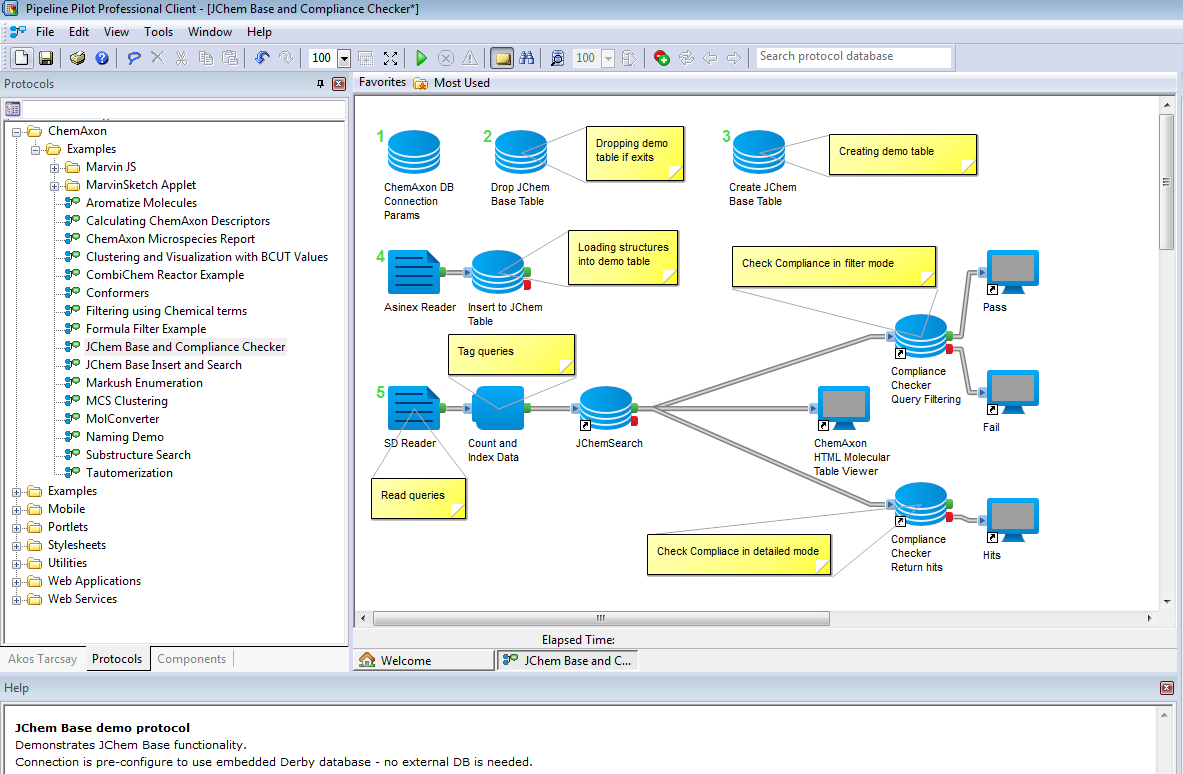Screen dimensions: 1183x774
Task: Click the Help question mark icon
Action: tap(101, 58)
